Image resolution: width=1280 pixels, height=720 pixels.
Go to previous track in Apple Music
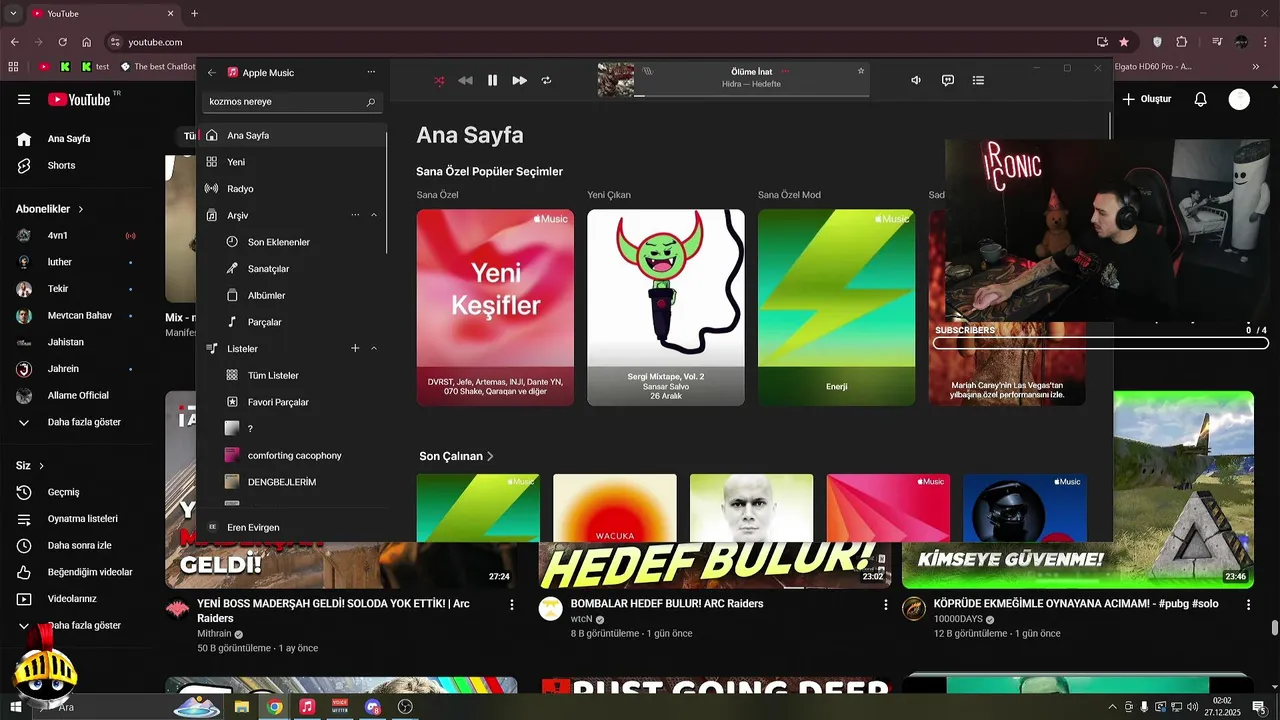[465, 80]
